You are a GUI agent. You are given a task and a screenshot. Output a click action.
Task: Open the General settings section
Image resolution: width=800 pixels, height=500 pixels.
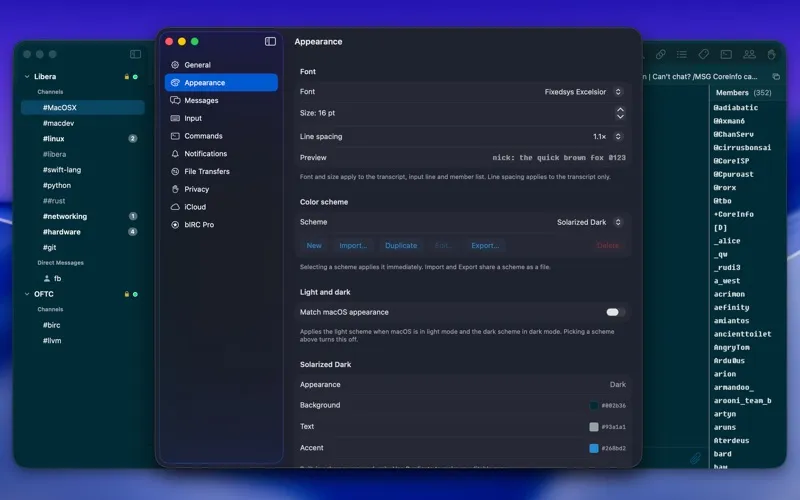click(x=221, y=65)
